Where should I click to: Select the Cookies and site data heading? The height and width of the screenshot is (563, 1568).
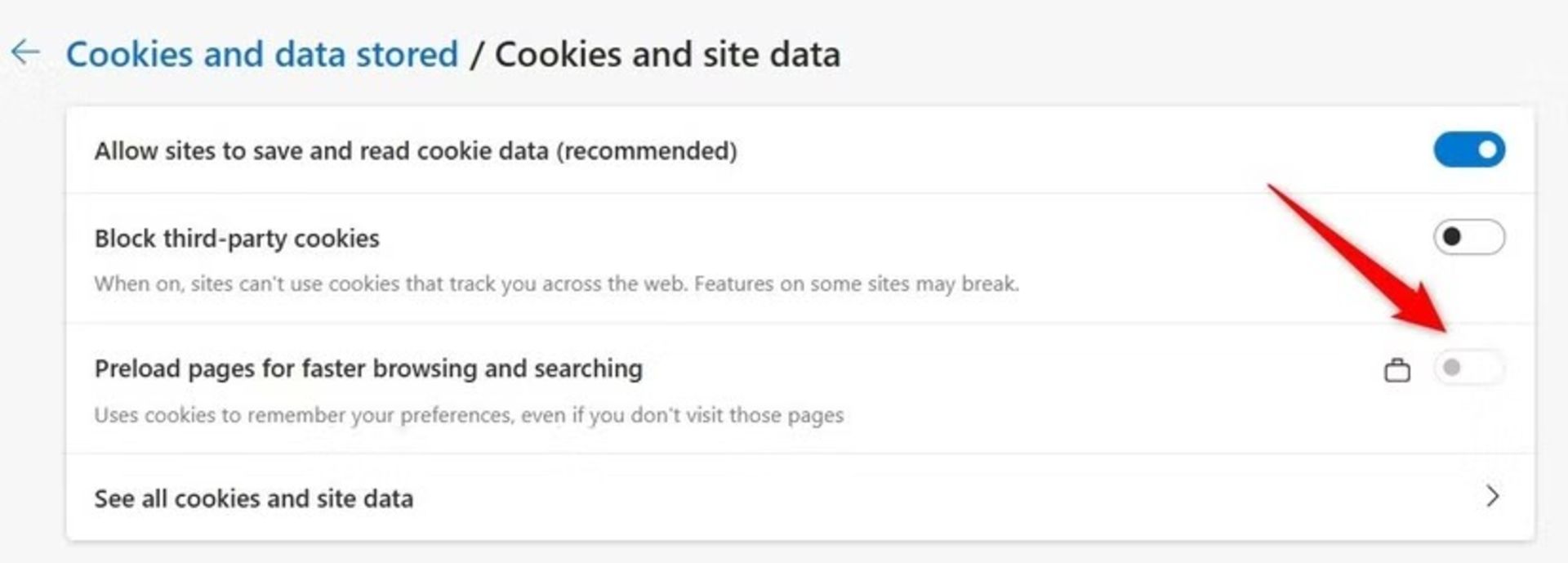(667, 55)
